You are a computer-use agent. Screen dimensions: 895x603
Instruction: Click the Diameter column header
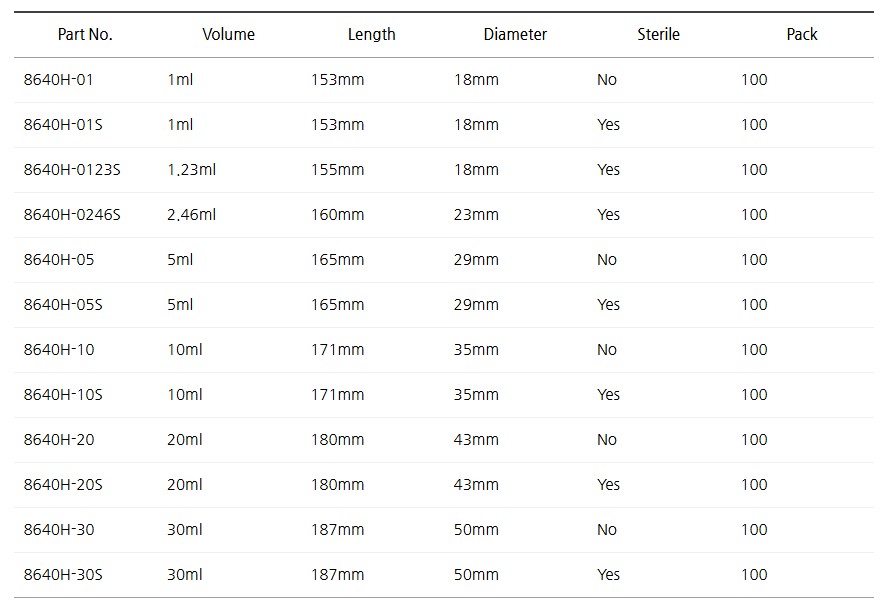515,34
